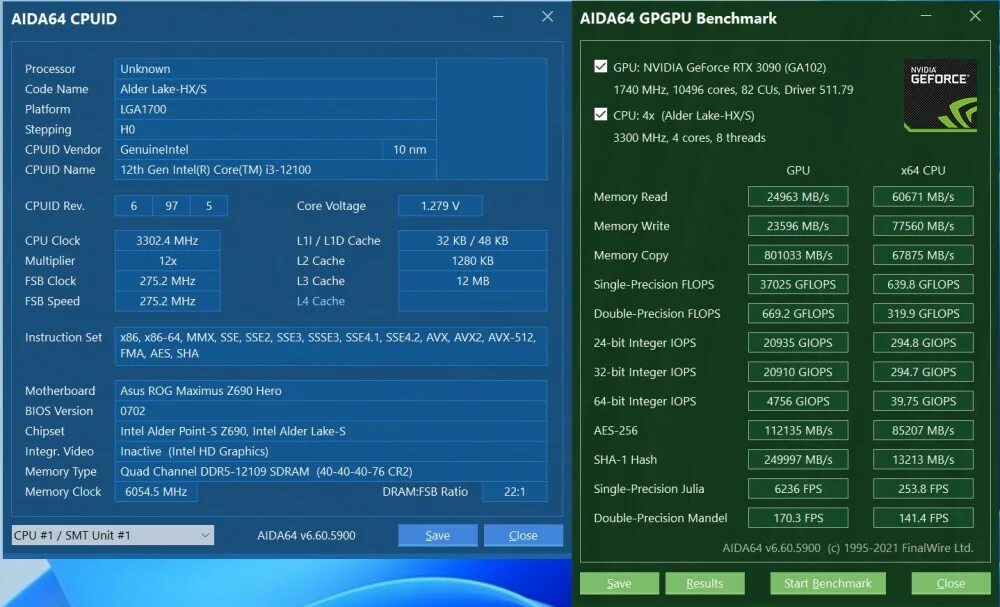Click the GPU 24-bit Integer IOPS result 20935 GIOPS

pos(798,342)
